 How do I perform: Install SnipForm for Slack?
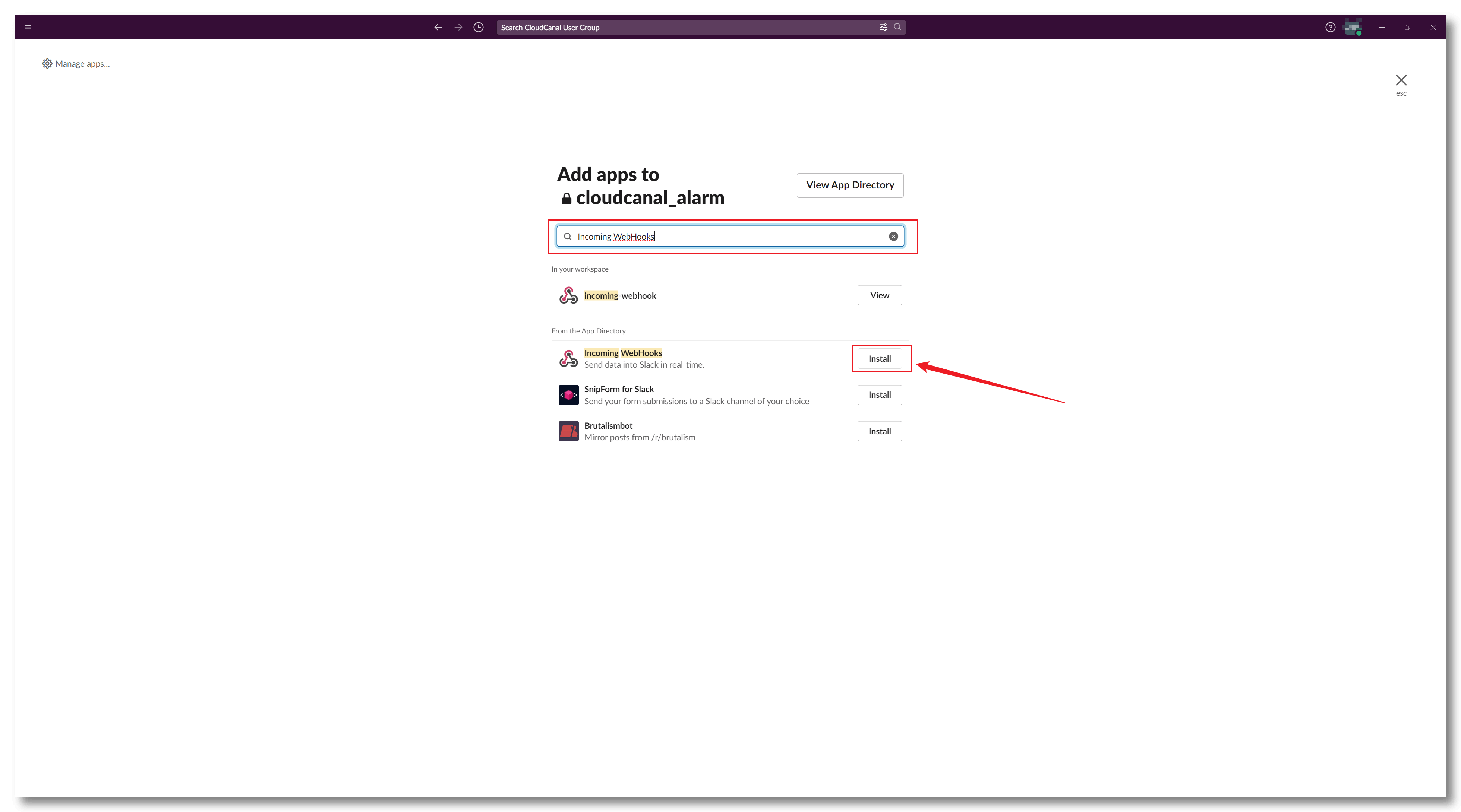tap(879, 395)
